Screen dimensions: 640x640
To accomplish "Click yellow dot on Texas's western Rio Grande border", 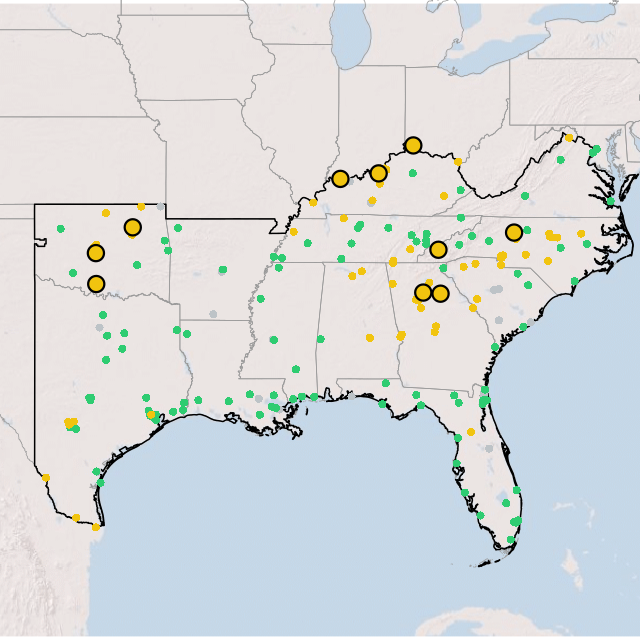I will [x=46, y=478].
